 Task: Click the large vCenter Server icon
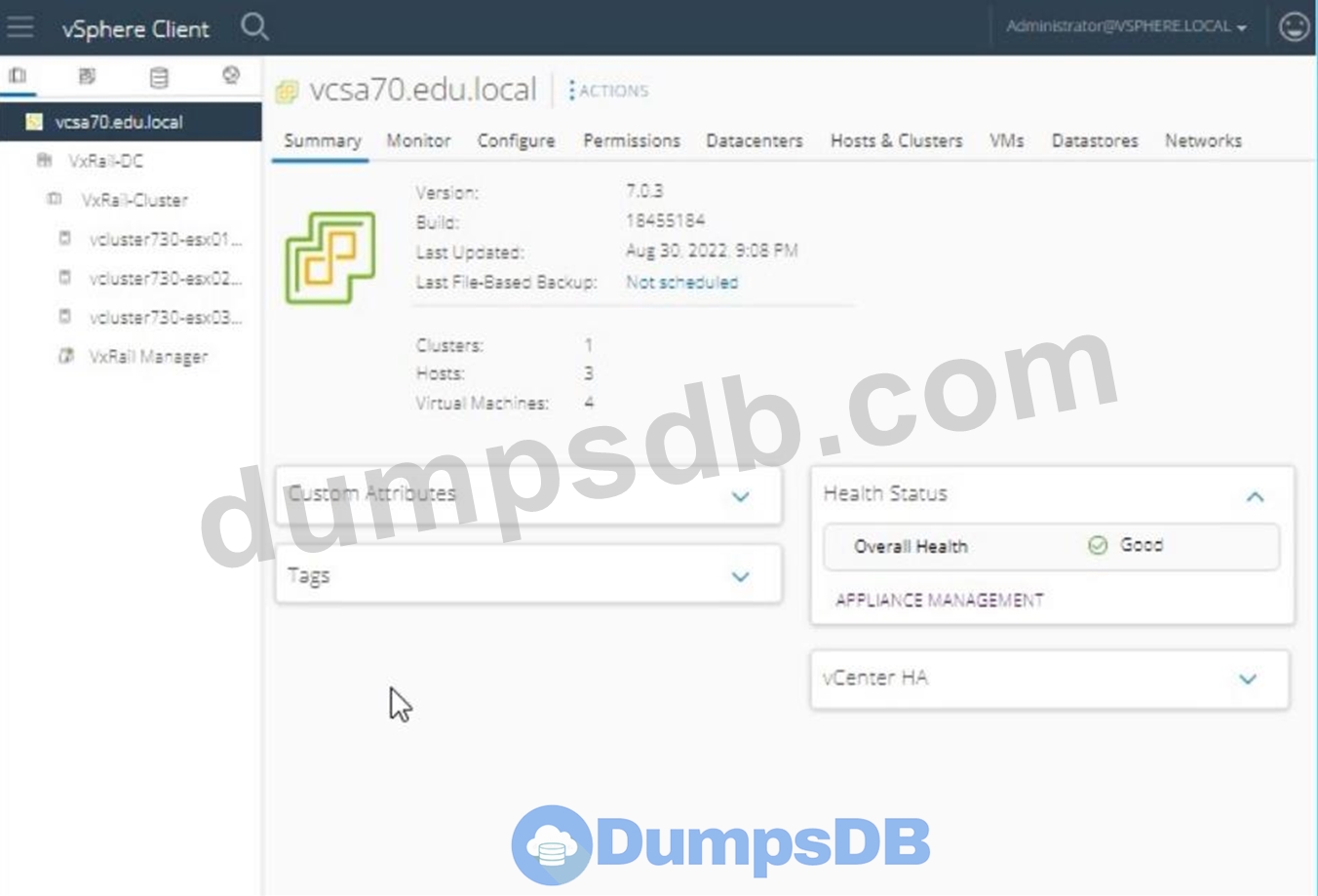pos(329,257)
